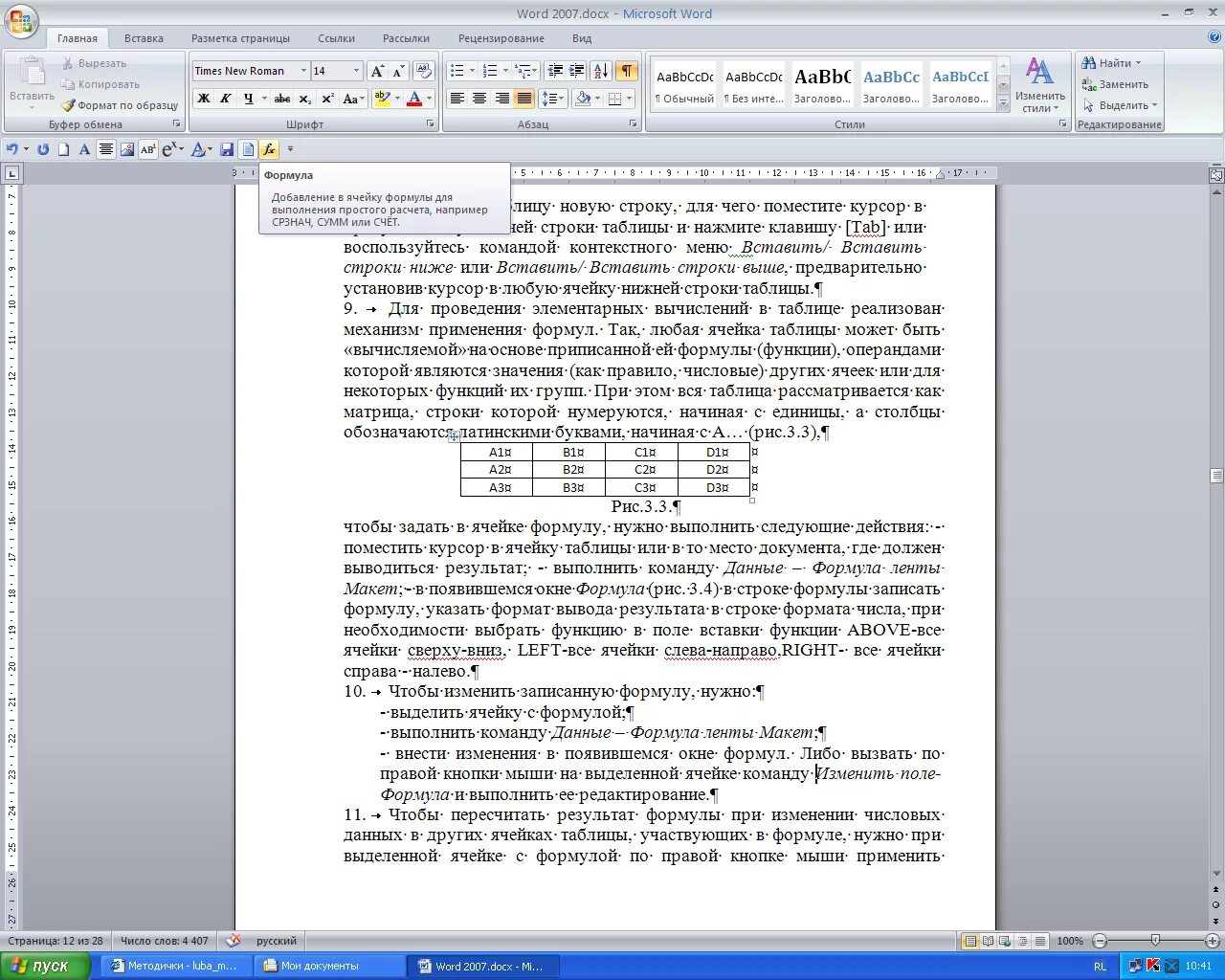Click the Office button
The image size is (1225, 980).
[21, 21]
